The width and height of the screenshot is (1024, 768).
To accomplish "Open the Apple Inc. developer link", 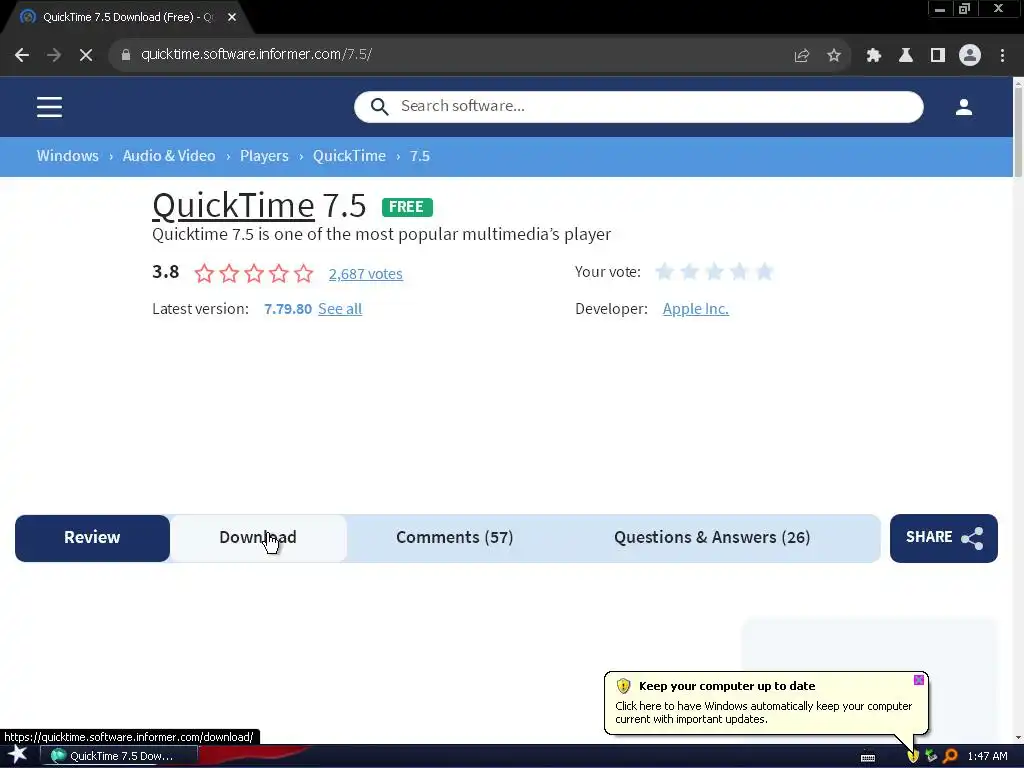I will pos(696,309).
